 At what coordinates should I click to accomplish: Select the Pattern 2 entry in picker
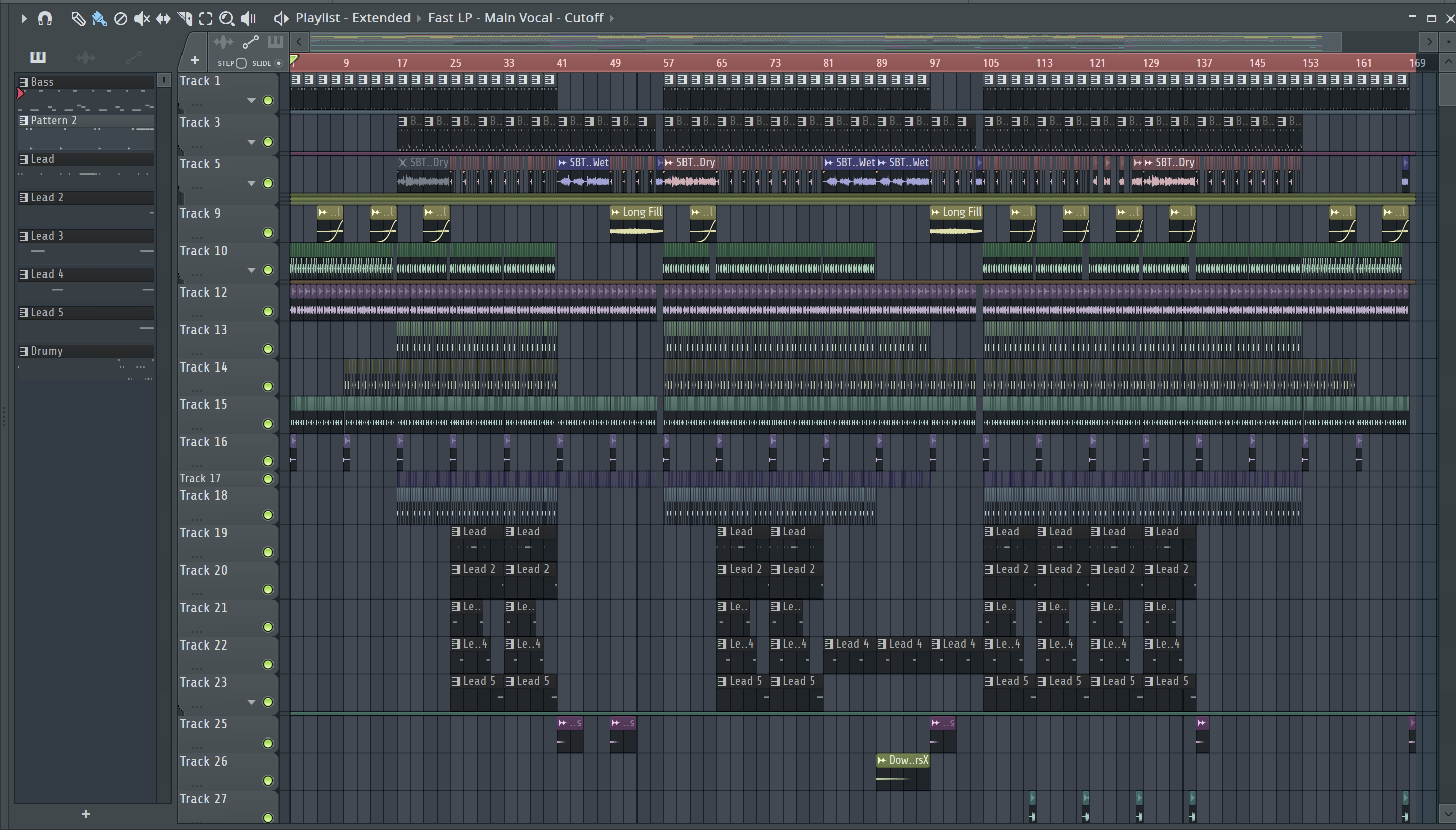(85, 120)
